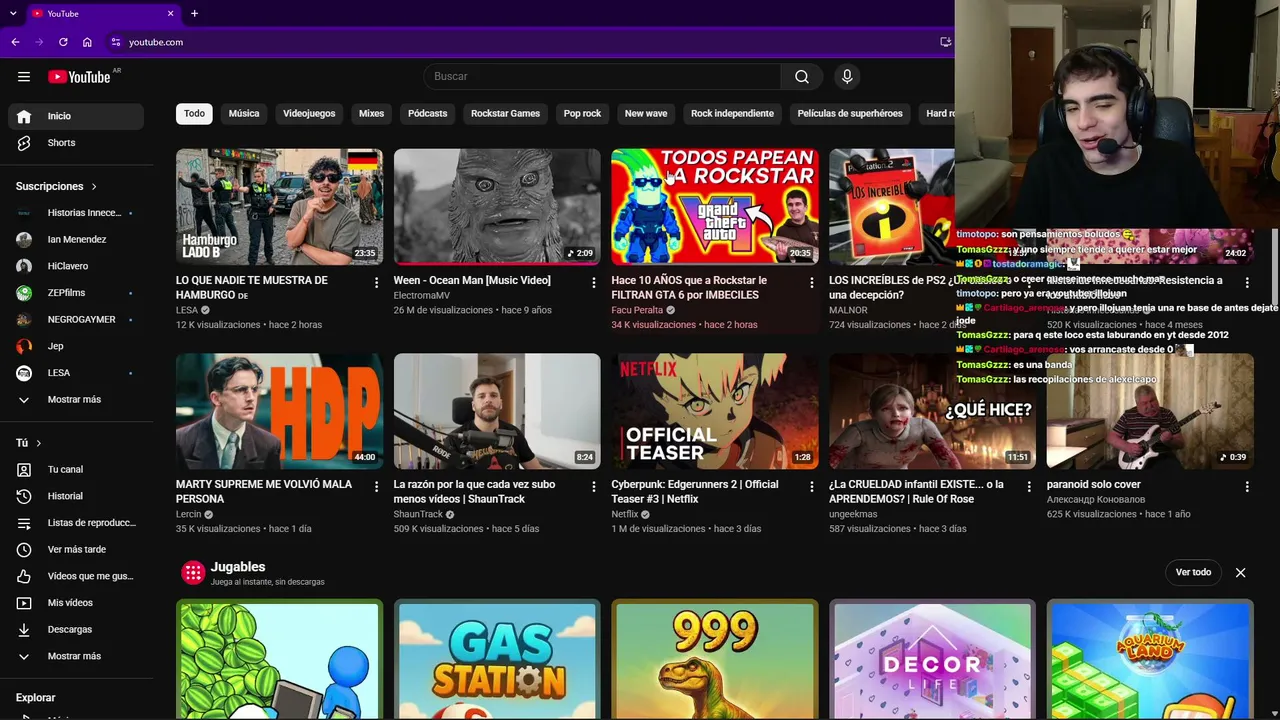
Task: Expand Mostrar más below Descargas
Action: click(76, 656)
